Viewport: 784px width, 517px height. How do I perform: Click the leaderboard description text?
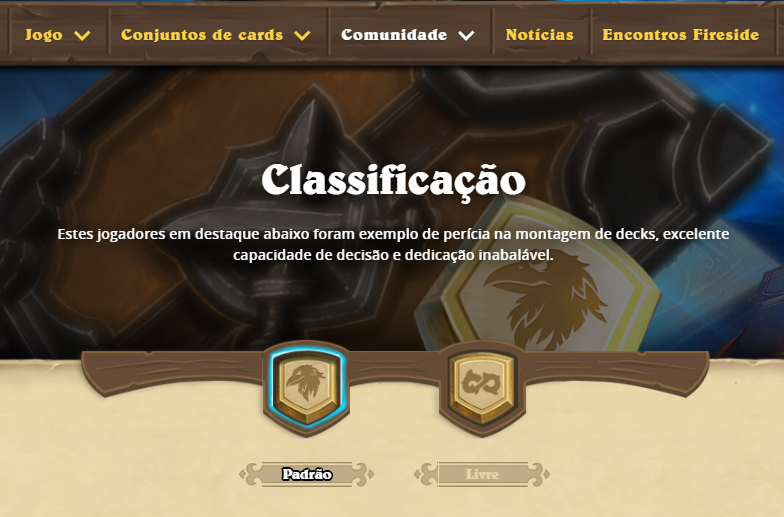coord(393,244)
